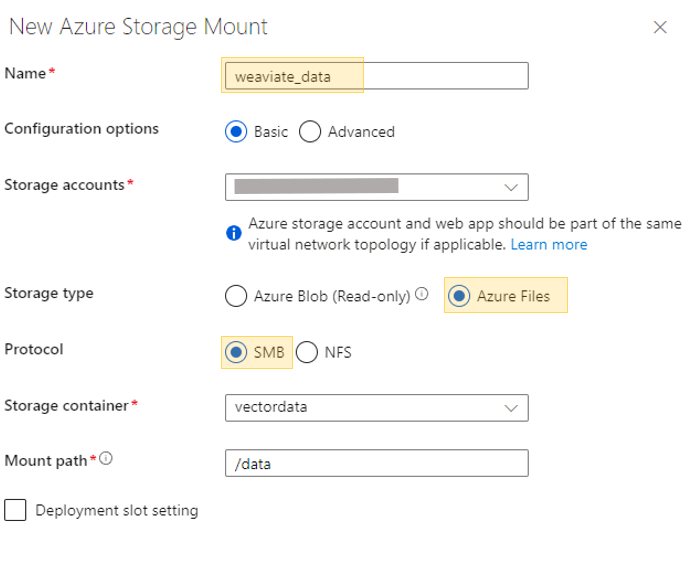Click the Protocol label text
Viewport: 692px width, 568px height.
[x=34, y=349]
